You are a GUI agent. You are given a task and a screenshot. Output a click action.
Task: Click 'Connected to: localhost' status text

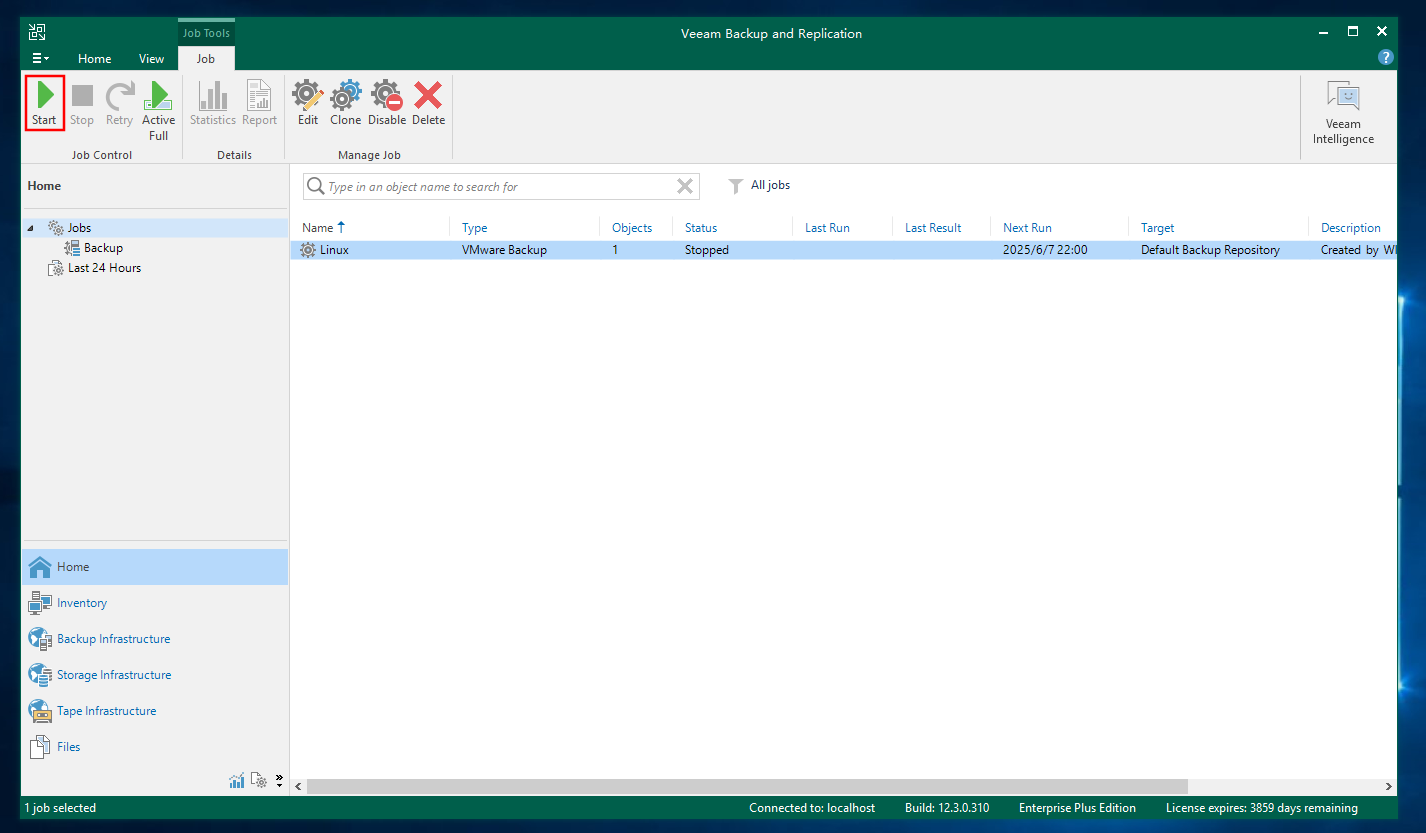pyautogui.click(x=812, y=808)
